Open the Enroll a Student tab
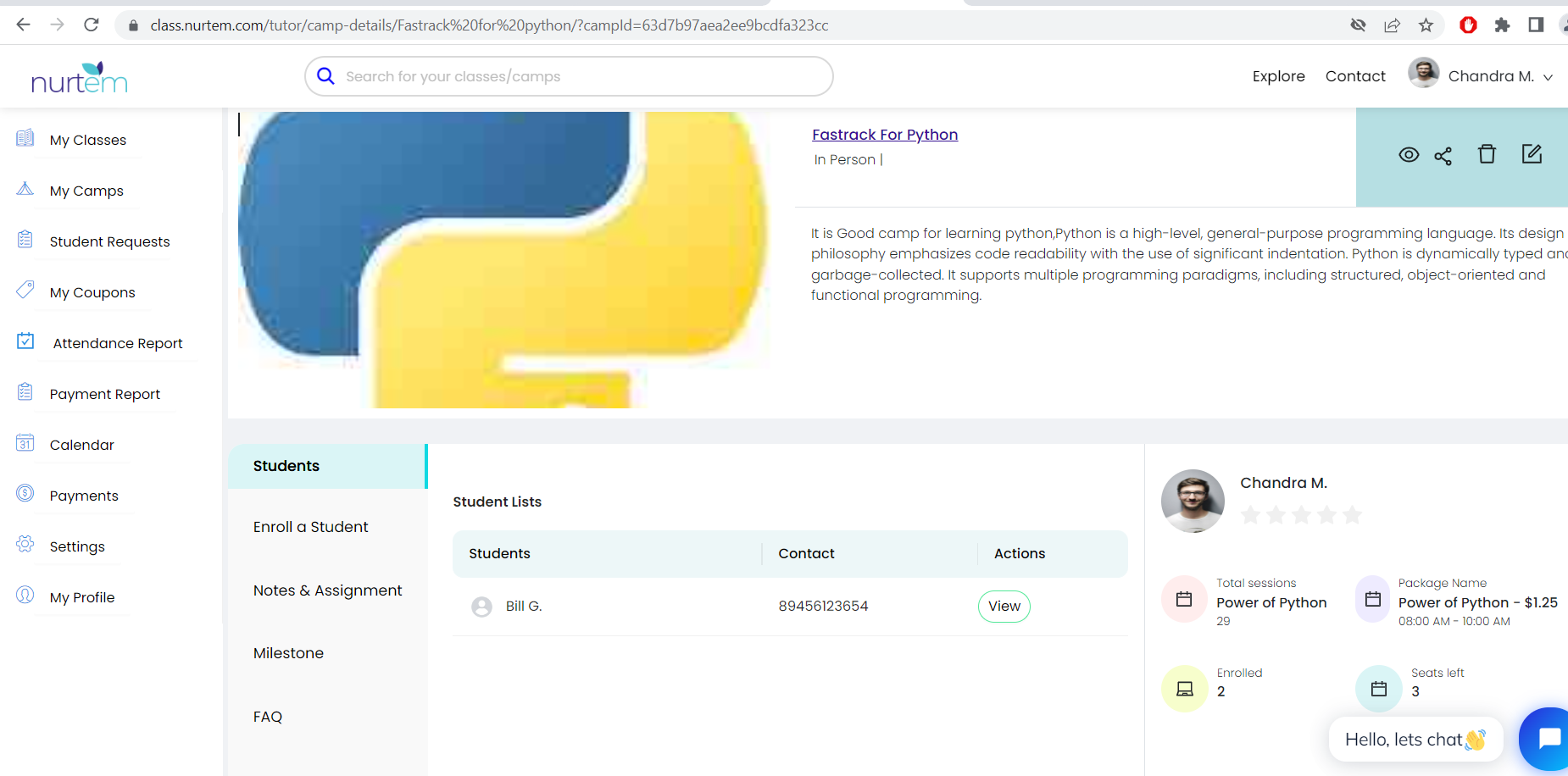This screenshot has height=776, width=1568. coord(310,527)
